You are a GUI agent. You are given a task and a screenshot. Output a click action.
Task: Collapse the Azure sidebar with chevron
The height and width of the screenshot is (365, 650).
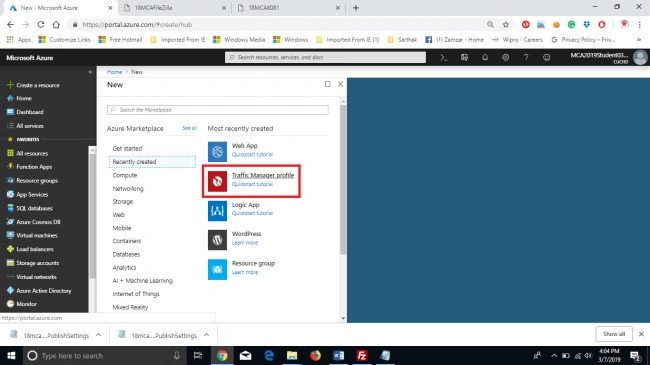90,72
